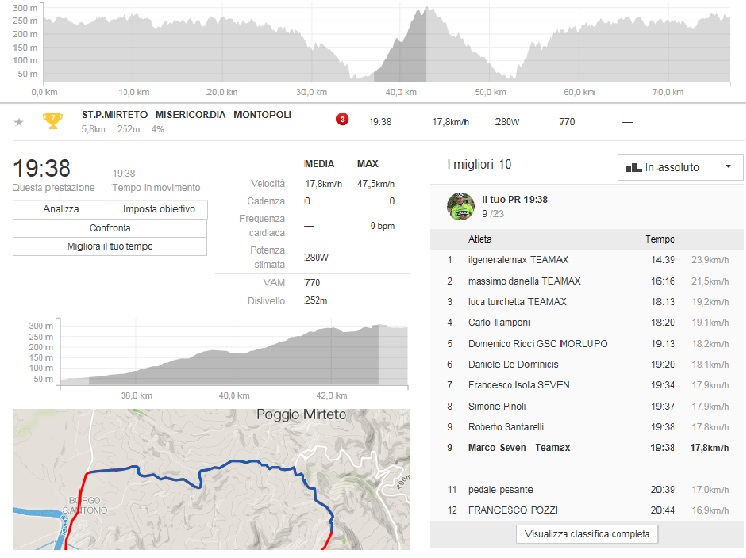The width and height of the screenshot is (746, 558).
Task: Open massimo danella TEAMAX profile
Action: (x=524, y=281)
